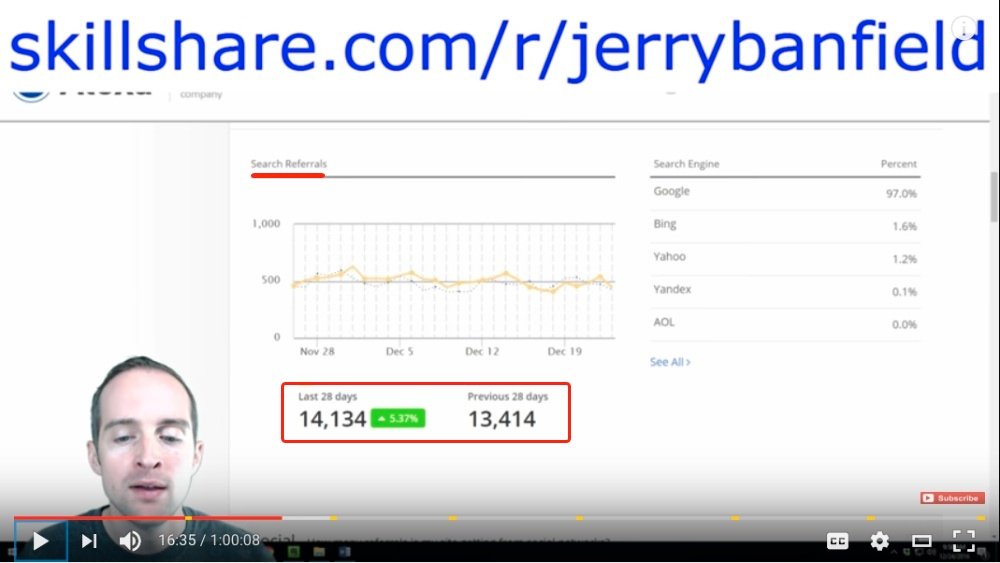1000x563 pixels.
Task: Enter fullscreen mode
Action: pos(964,541)
